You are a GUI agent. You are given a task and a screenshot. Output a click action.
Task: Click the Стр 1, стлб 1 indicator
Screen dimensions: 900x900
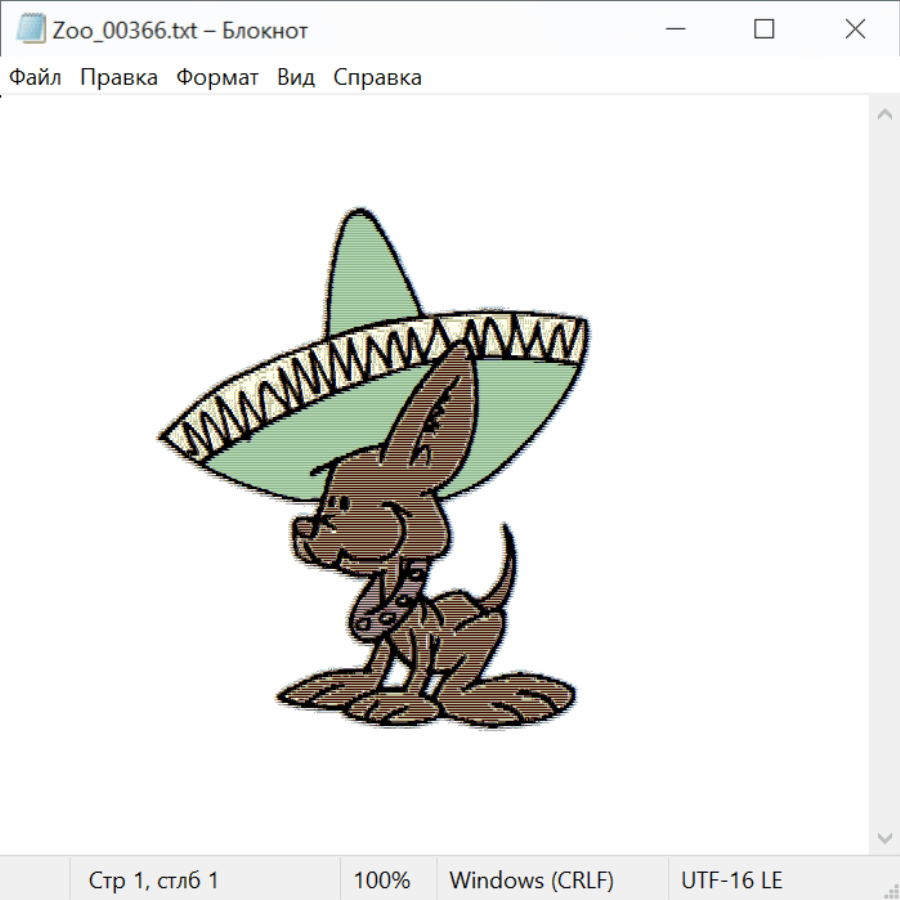154,880
